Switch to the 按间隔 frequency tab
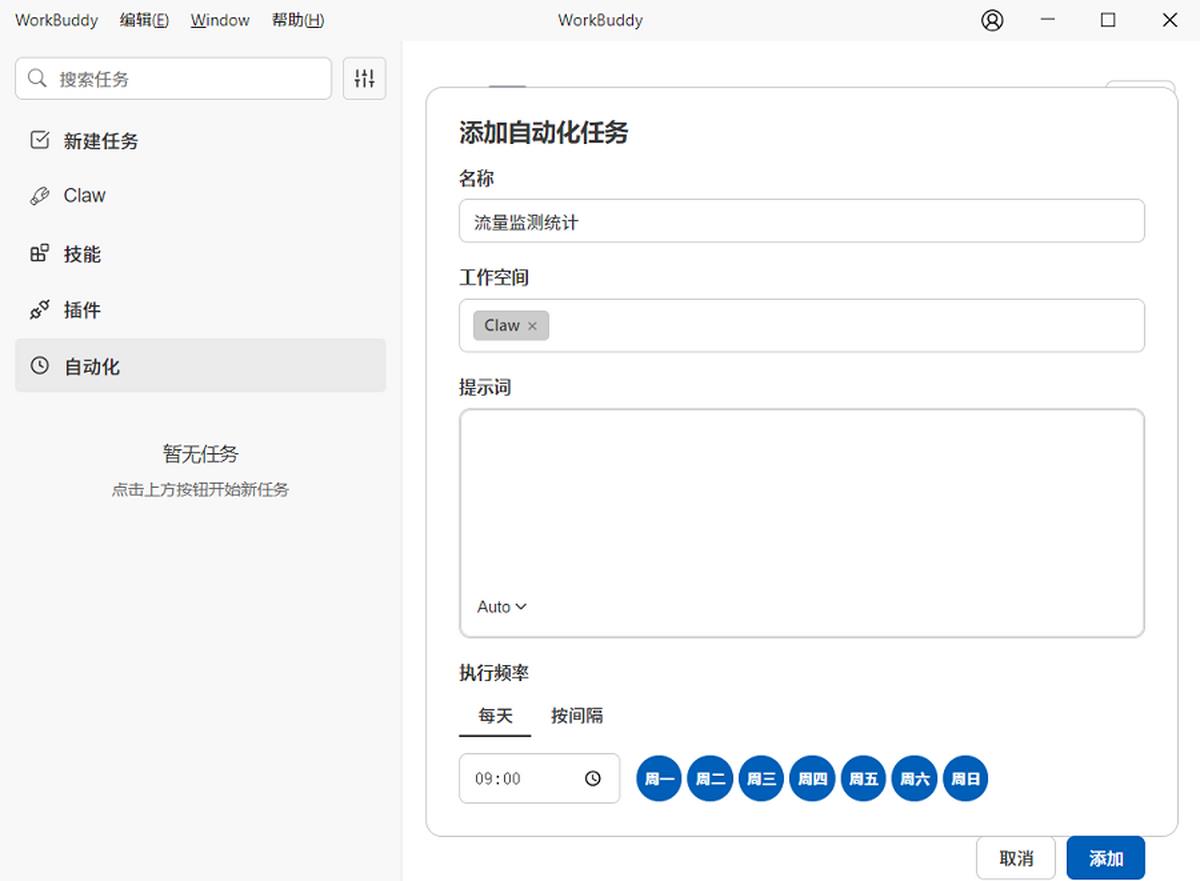The width and height of the screenshot is (1200, 881). click(x=577, y=716)
